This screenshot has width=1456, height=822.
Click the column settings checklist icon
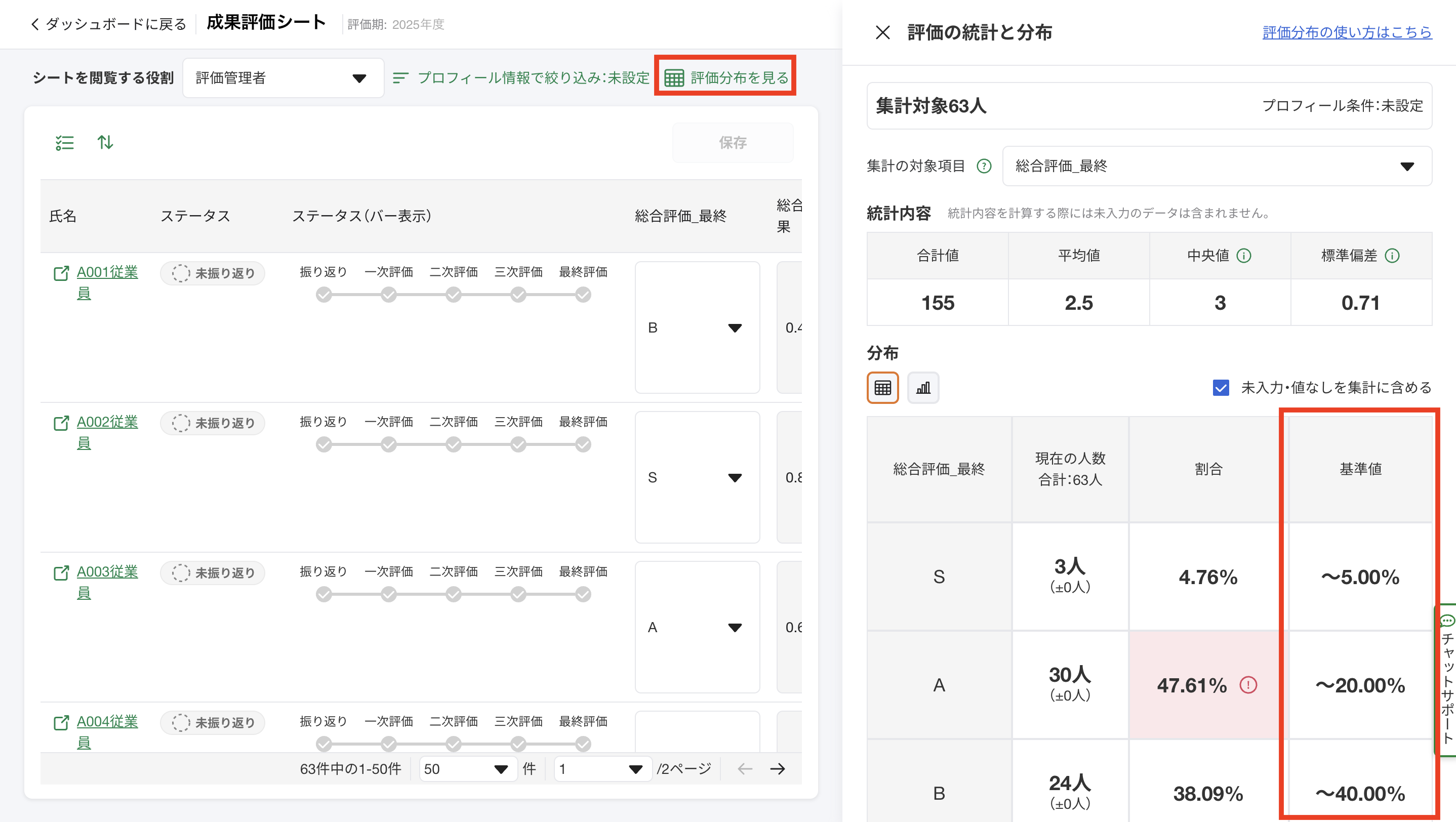[64, 143]
